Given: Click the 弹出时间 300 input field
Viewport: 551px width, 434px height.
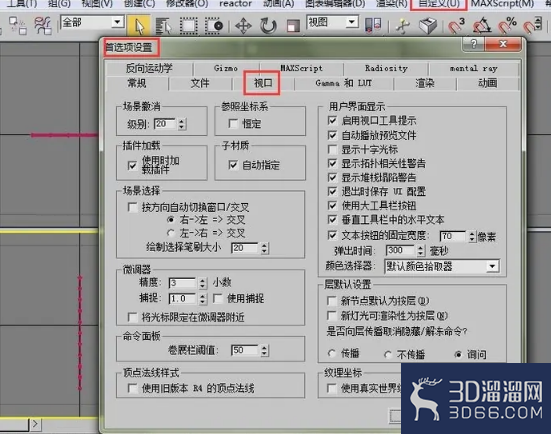Looking at the screenshot, I should tap(400, 251).
